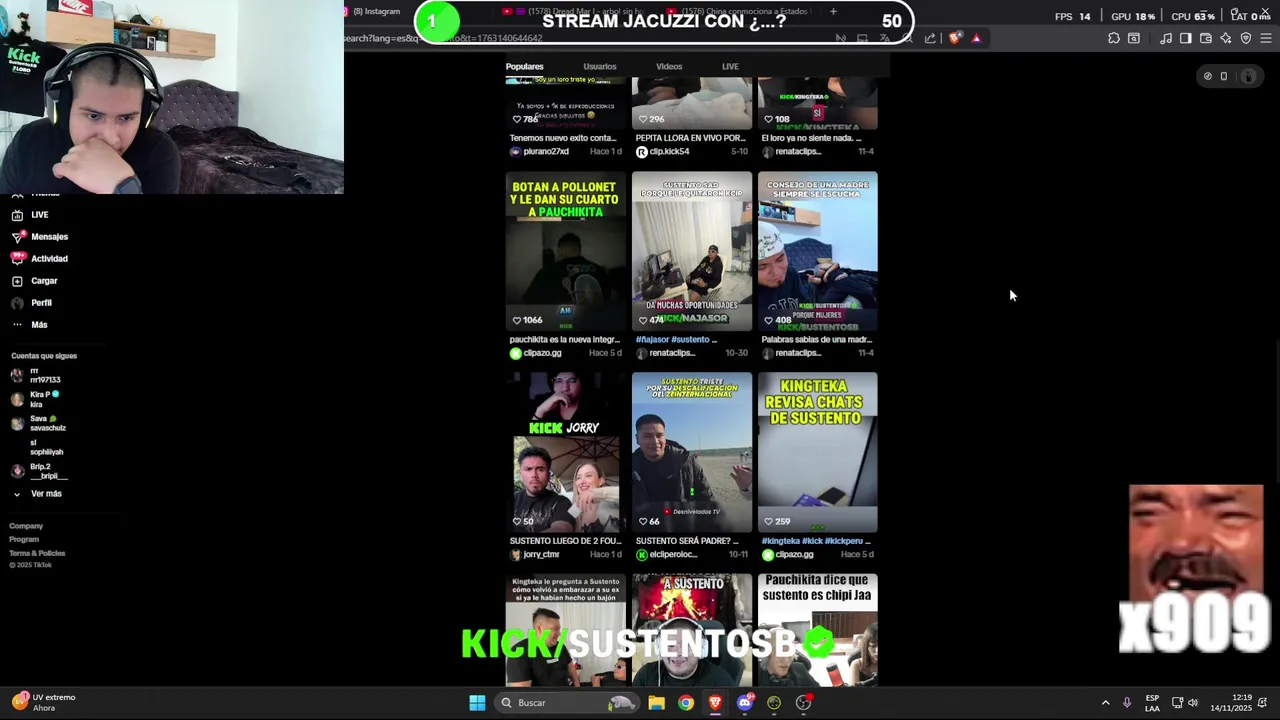Open Mensajes in the sidebar

[x=40, y=237]
